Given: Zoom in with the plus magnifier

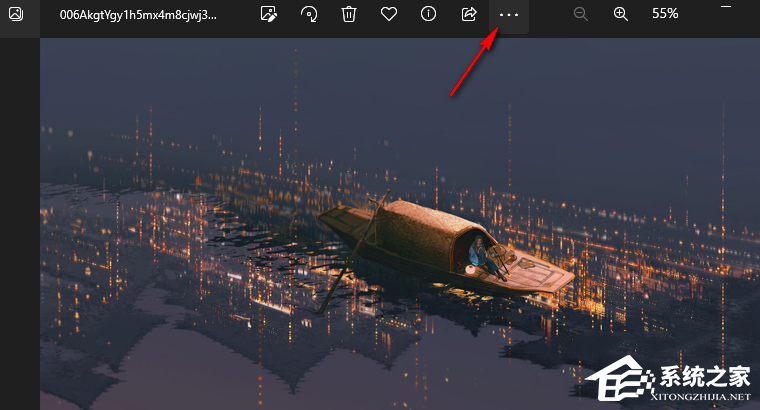Looking at the screenshot, I should coord(620,14).
